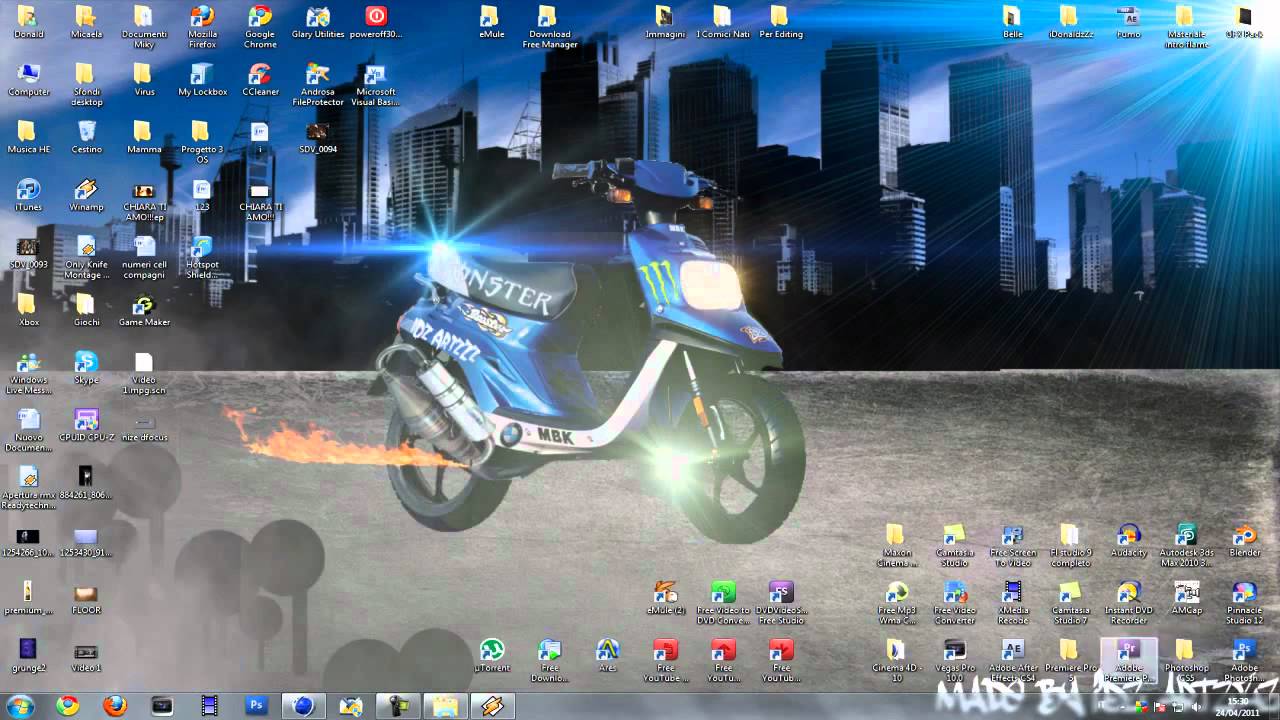Select the Musica HE folder
The width and height of the screenshot is (1280, 720).
pyautogui.click(x=28, y=137)
